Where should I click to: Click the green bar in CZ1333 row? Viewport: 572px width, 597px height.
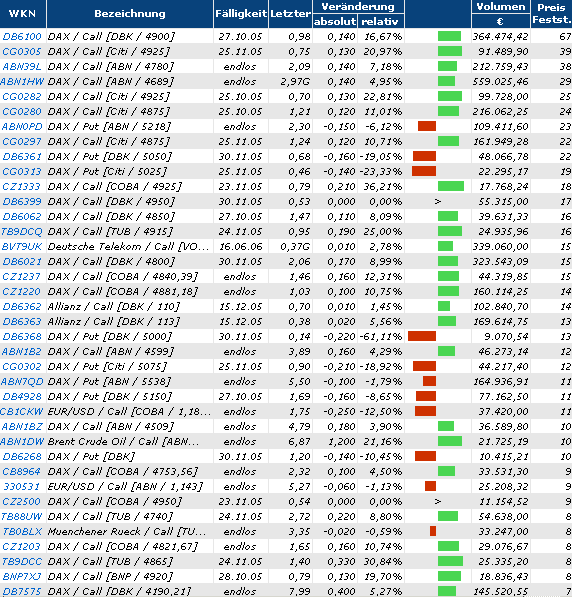[x=451, y=186]
